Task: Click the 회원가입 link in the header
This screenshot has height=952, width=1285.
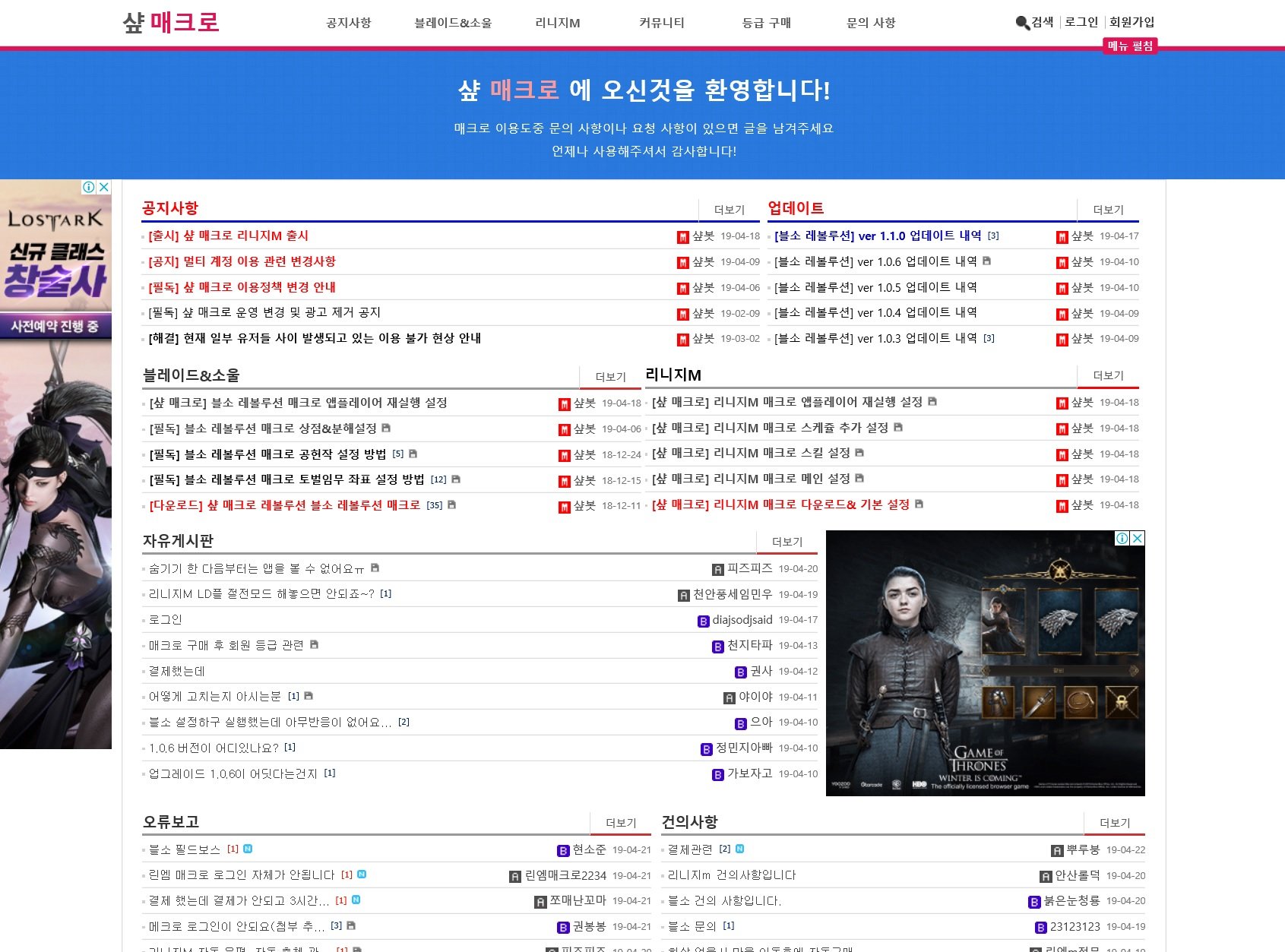Action: click(1131, 22)
